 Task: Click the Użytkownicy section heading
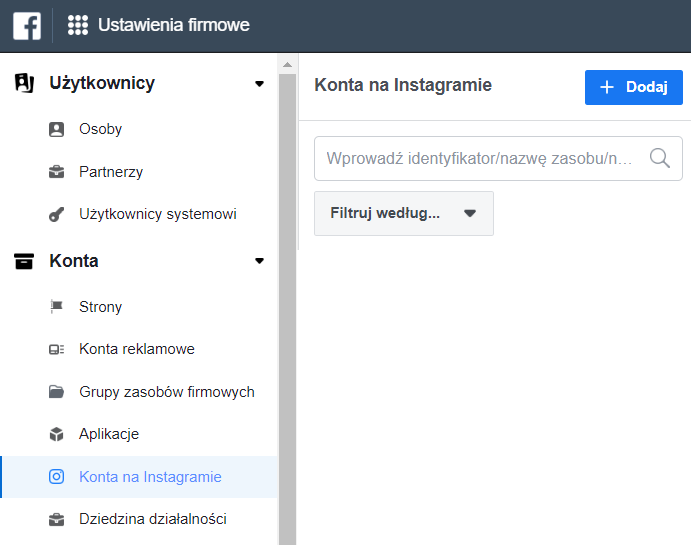pos(102,83)
